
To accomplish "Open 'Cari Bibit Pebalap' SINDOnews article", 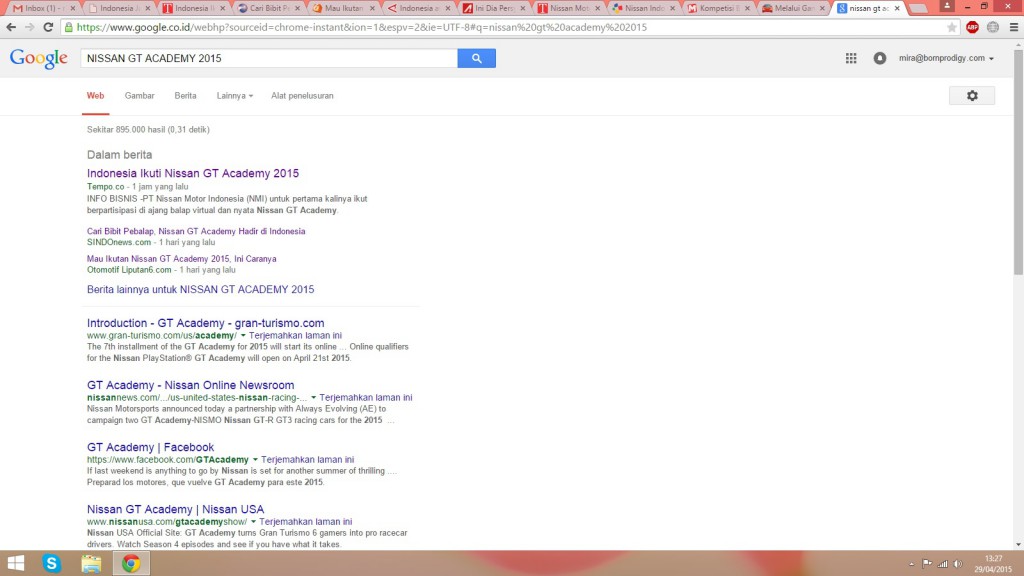I will (196, 231).
